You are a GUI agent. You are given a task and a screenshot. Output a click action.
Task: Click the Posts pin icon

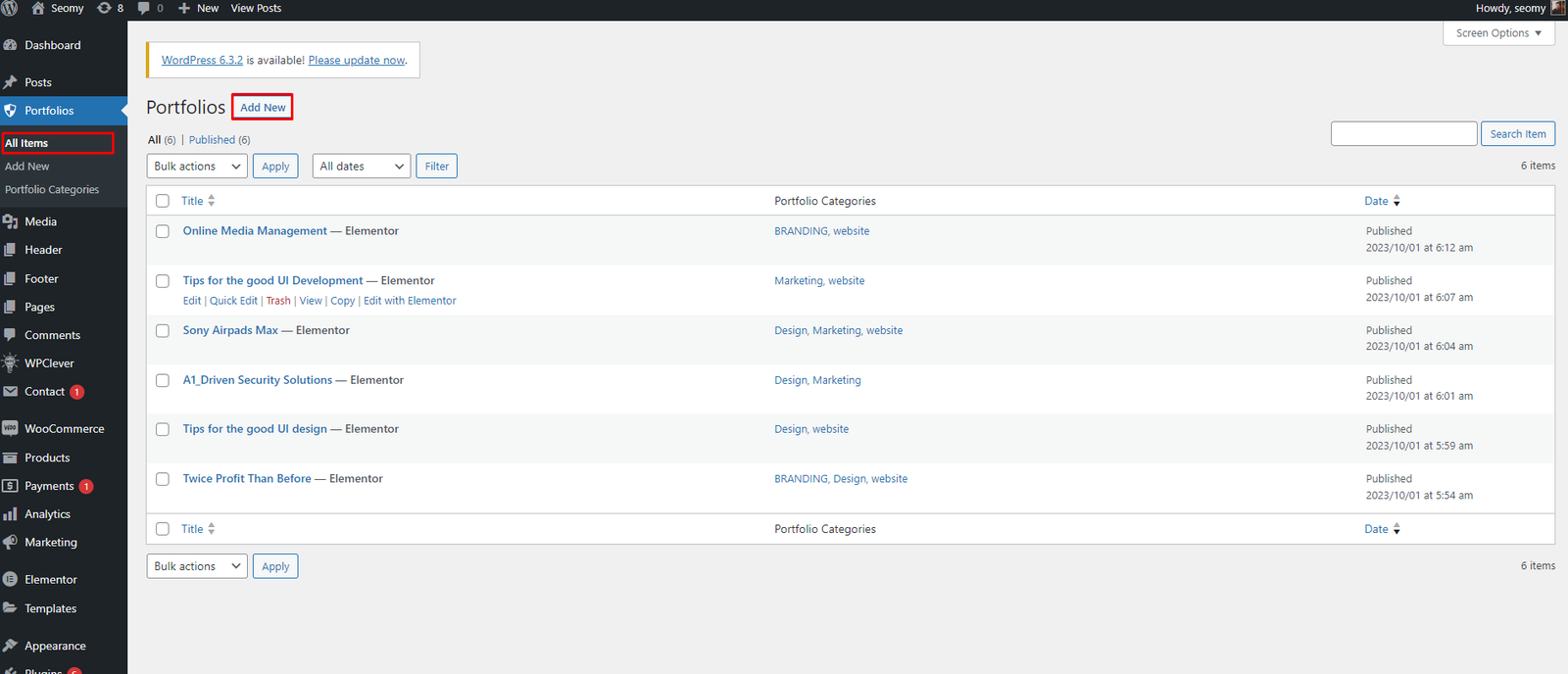tap(11, 82)
